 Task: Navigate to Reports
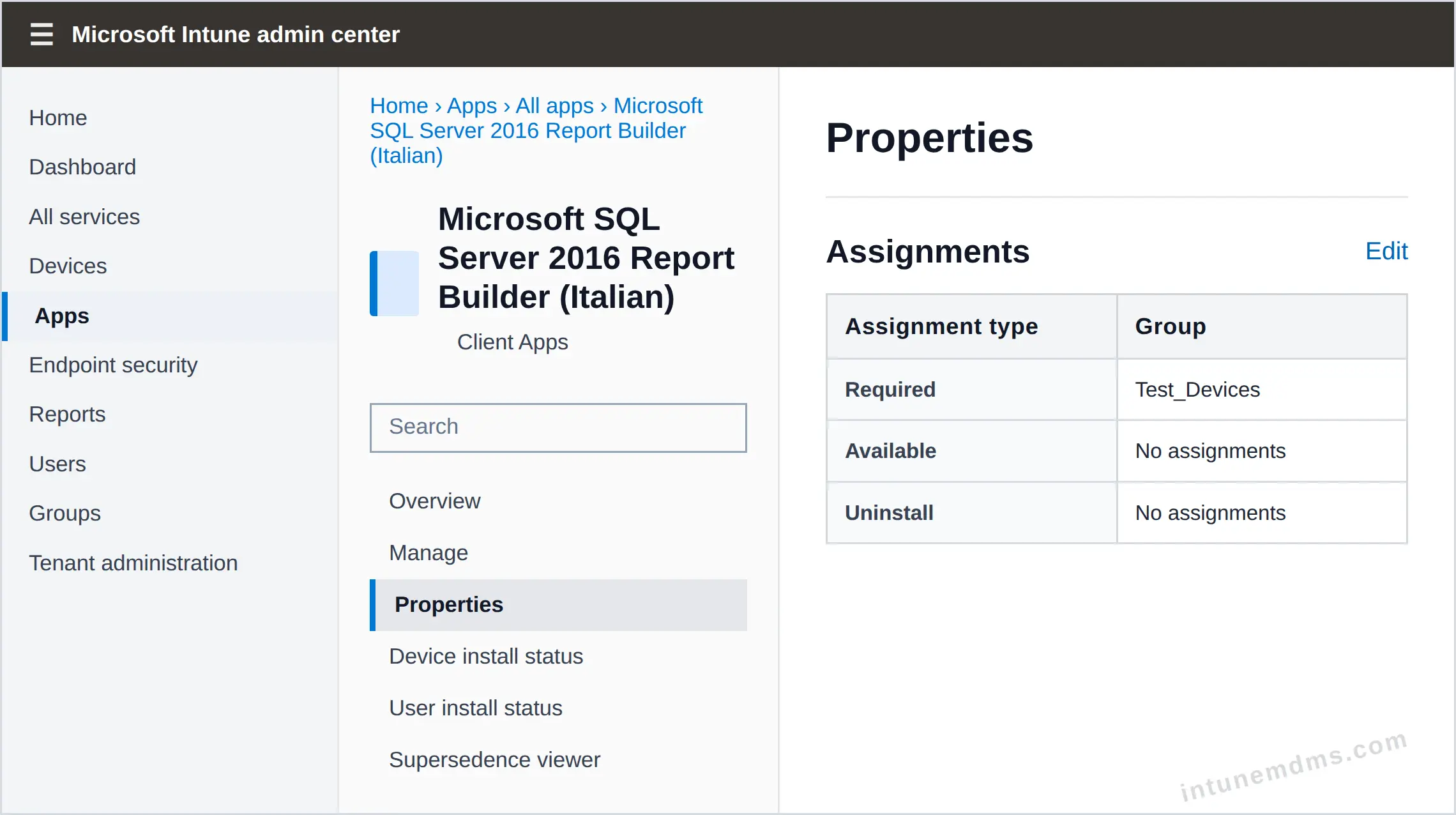[67, 414]
